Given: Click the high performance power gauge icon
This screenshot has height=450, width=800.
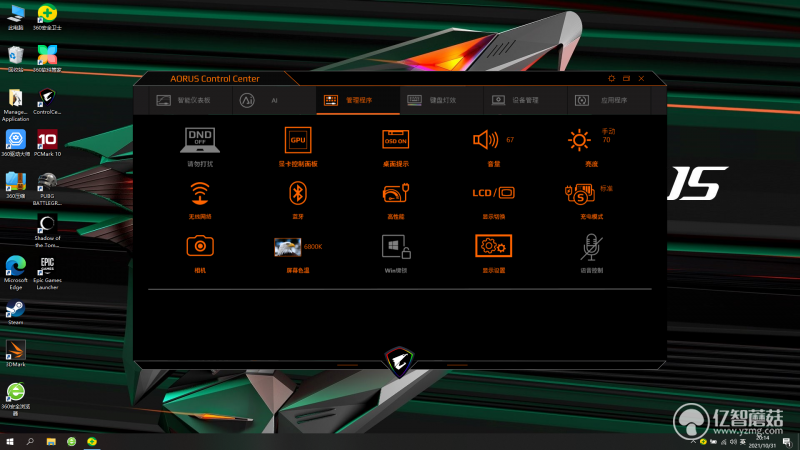Looking at the screenshot, I should click(x=396, y=193).
